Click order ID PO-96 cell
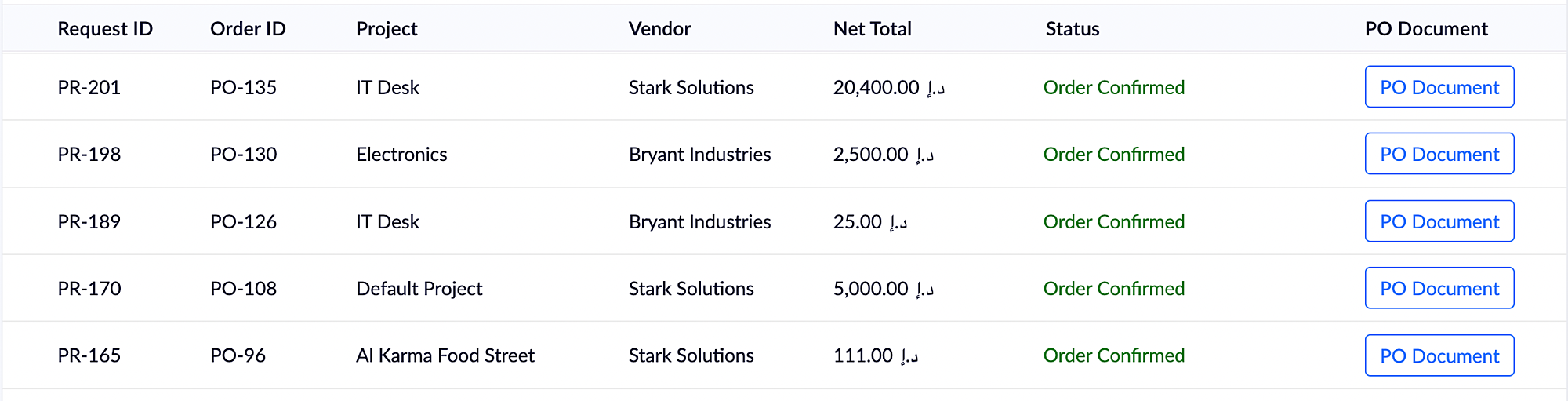This screenshot has width=1568, height=401. pyautogui.click(x=238, y=355)
